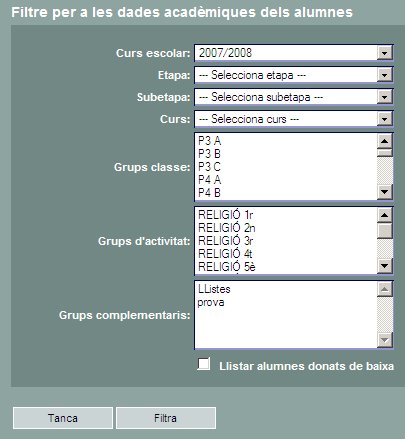
Task: Expand the Curs selection dropdown
Action: click(x=294, y=119)
